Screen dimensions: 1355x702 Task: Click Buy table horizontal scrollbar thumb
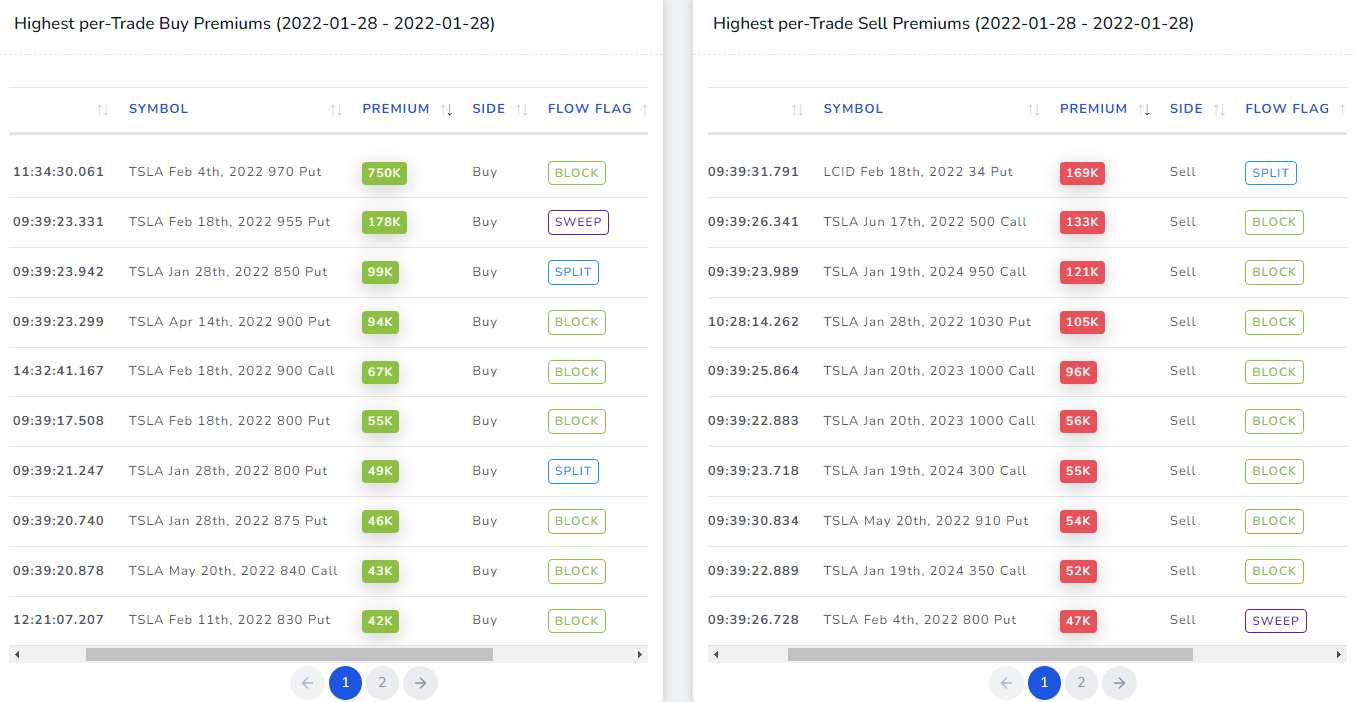coord(289,655)
